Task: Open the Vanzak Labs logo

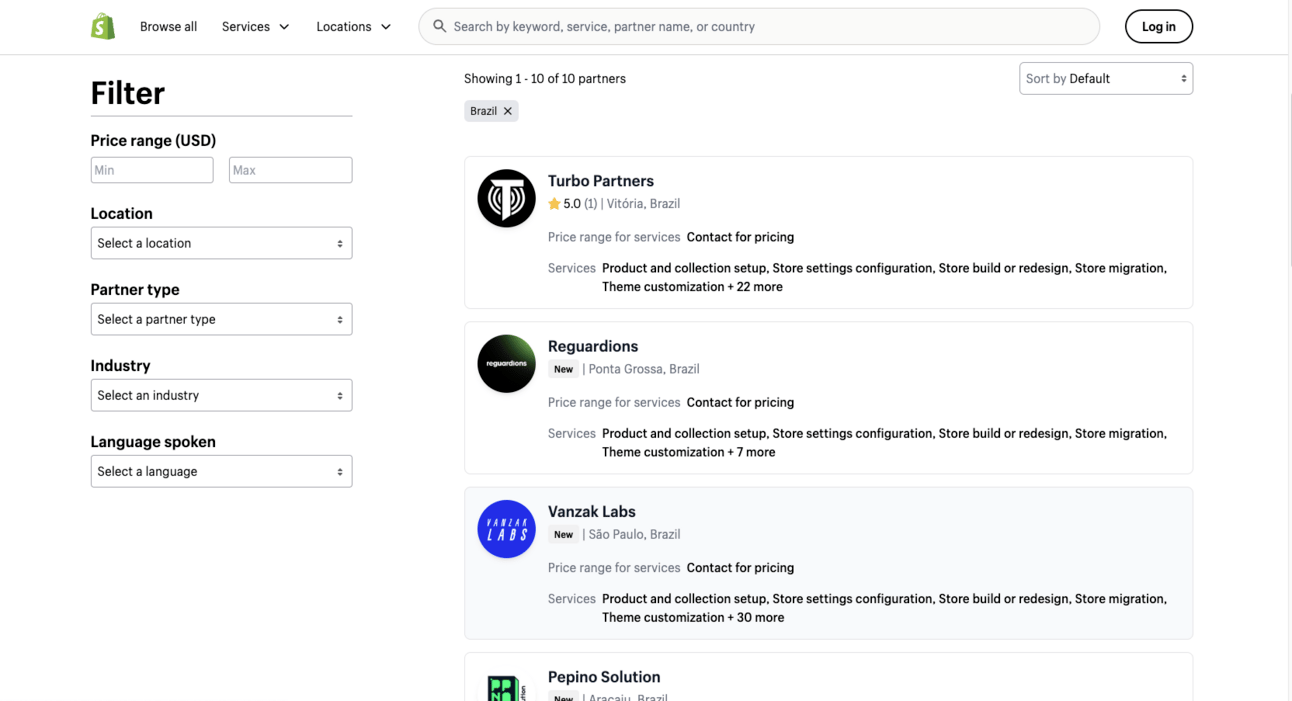Action: (506, 529)
